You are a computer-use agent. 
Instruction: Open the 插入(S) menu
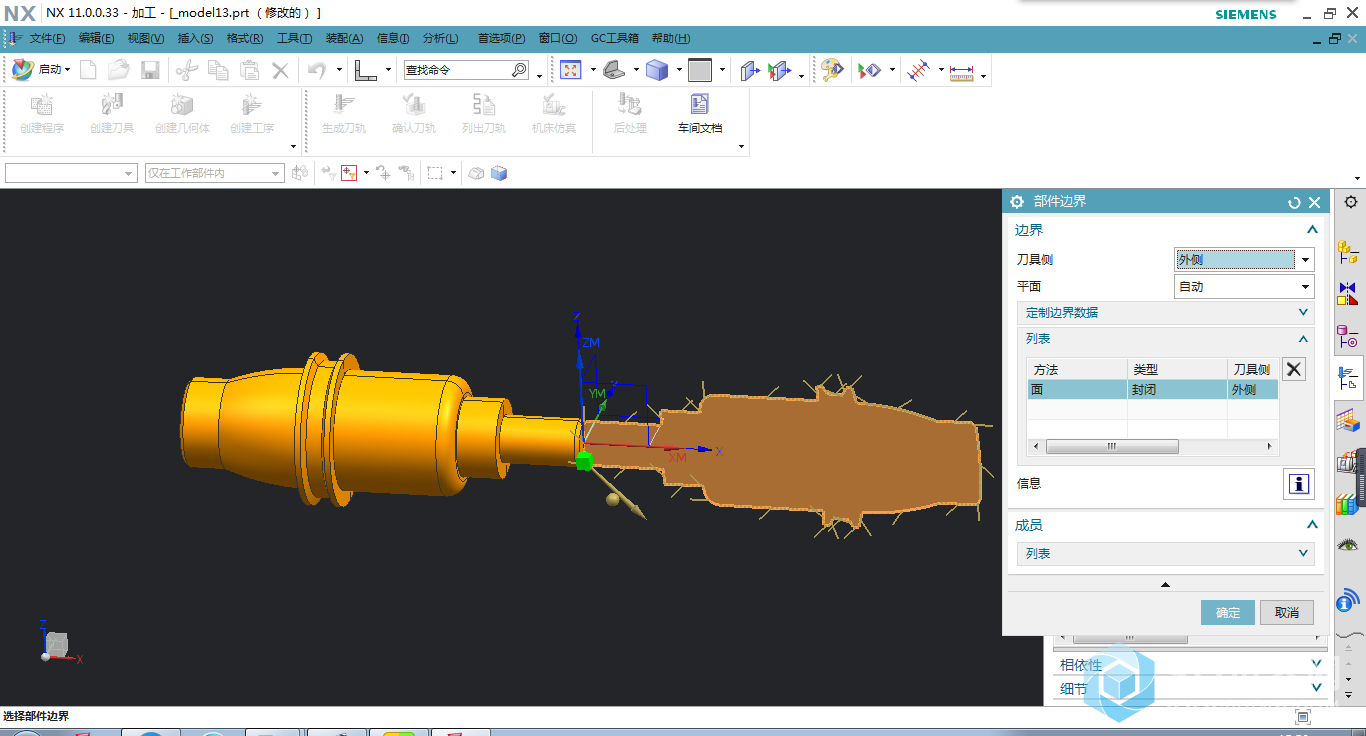(195, 38)
